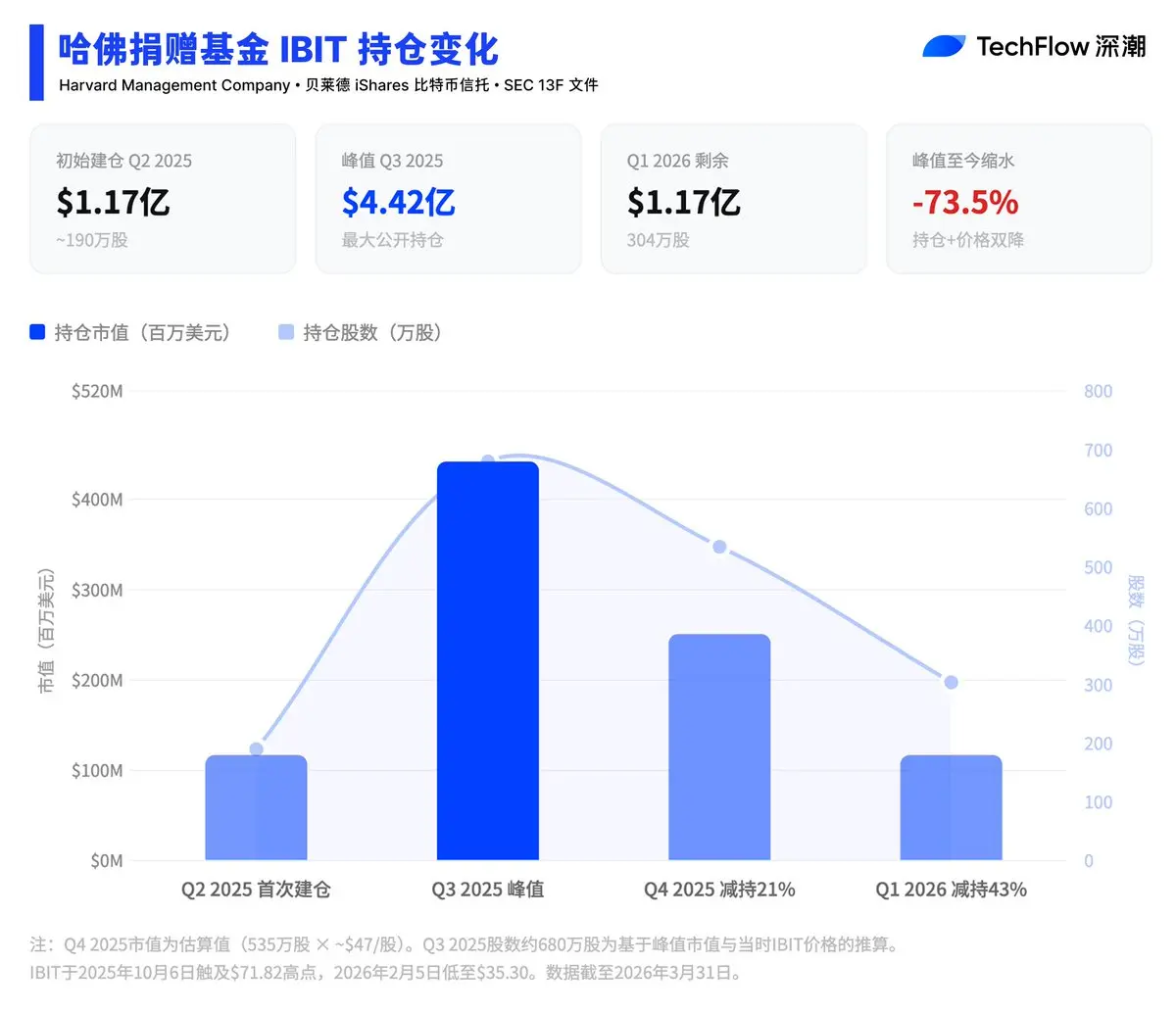Click the 峰值 Q3 2025 card label

click(x=392, y=161)
